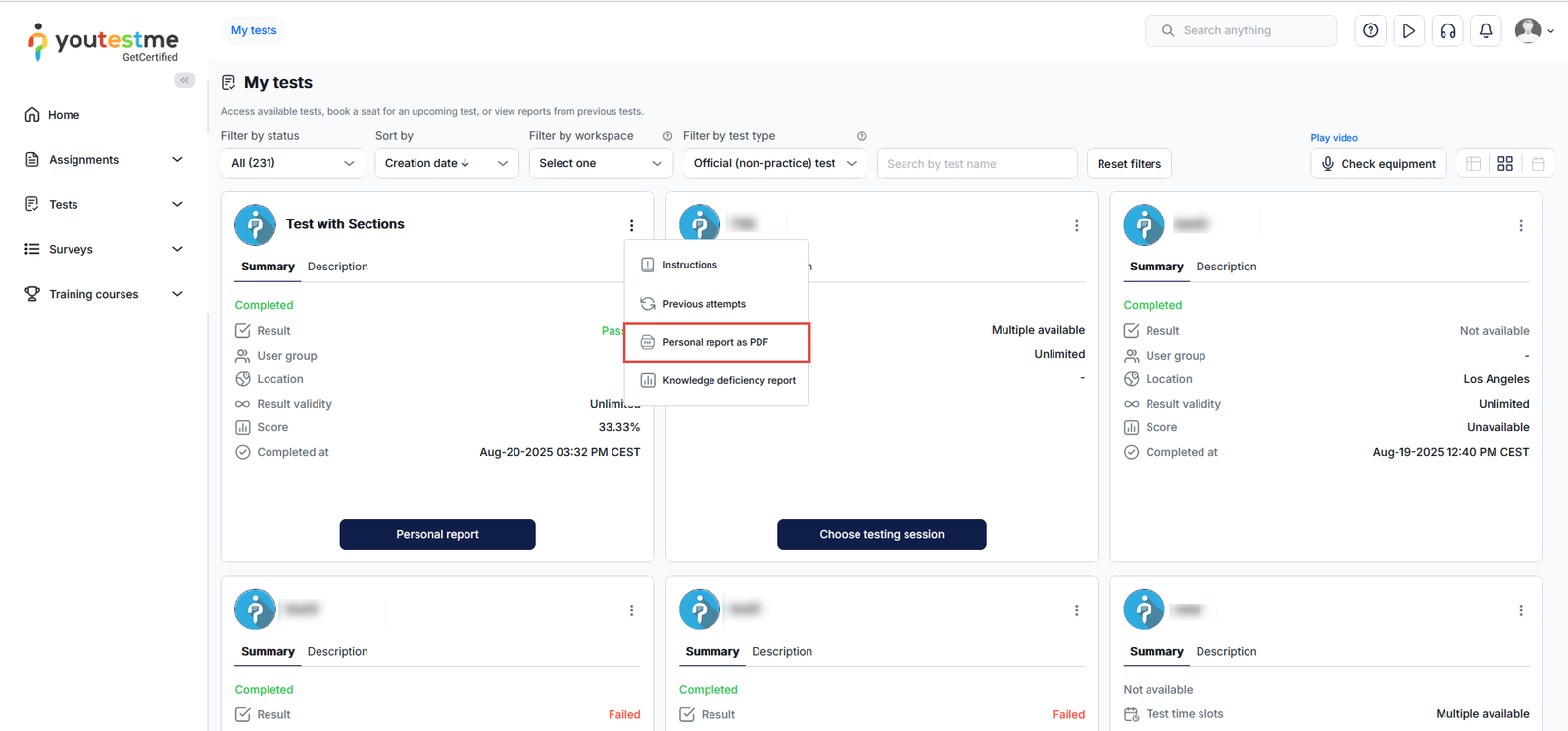Click info icon beside Filter by test type

coord(862,136)
